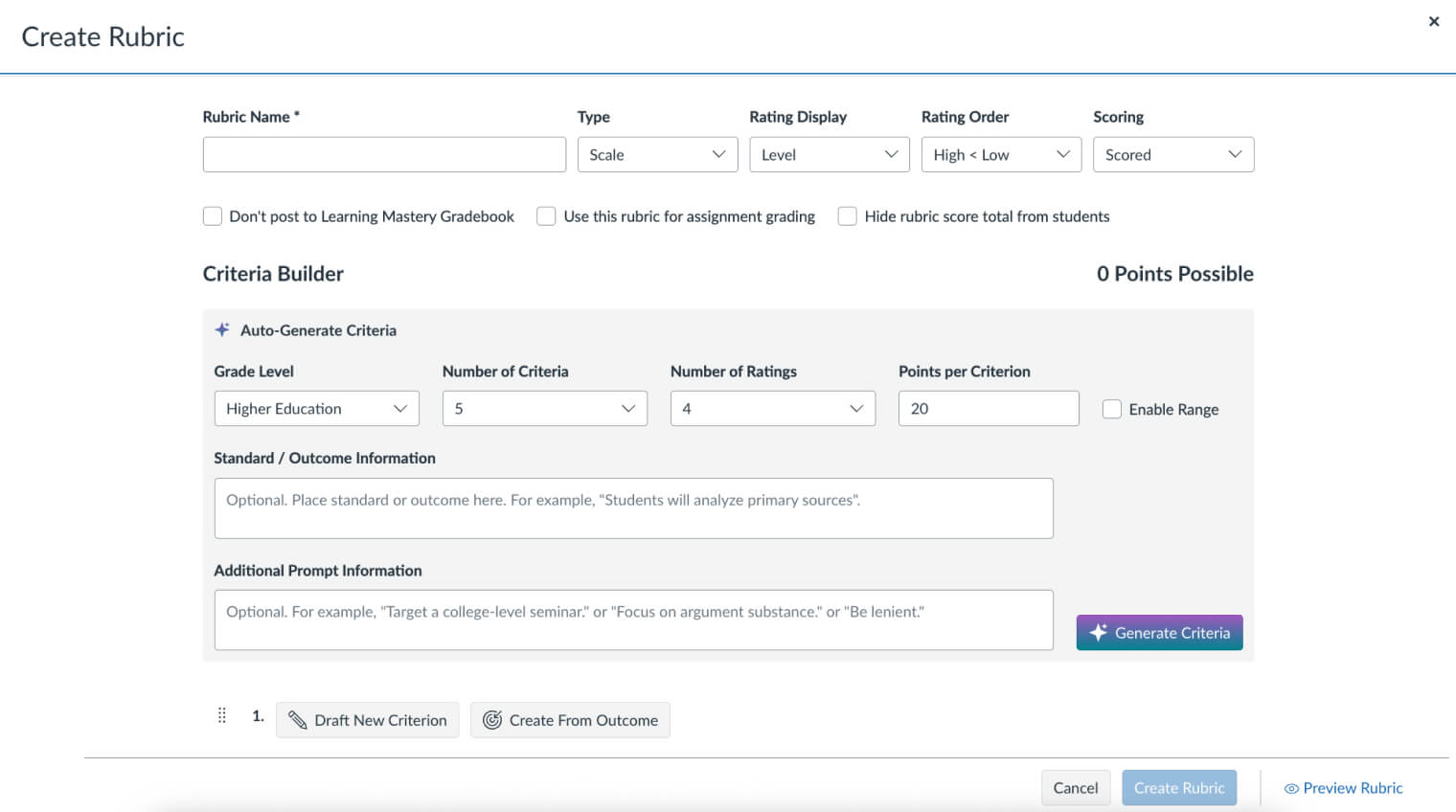Open the Grade Level dropdown
This screenshot has height=812, width=1456.
(316, 409)
